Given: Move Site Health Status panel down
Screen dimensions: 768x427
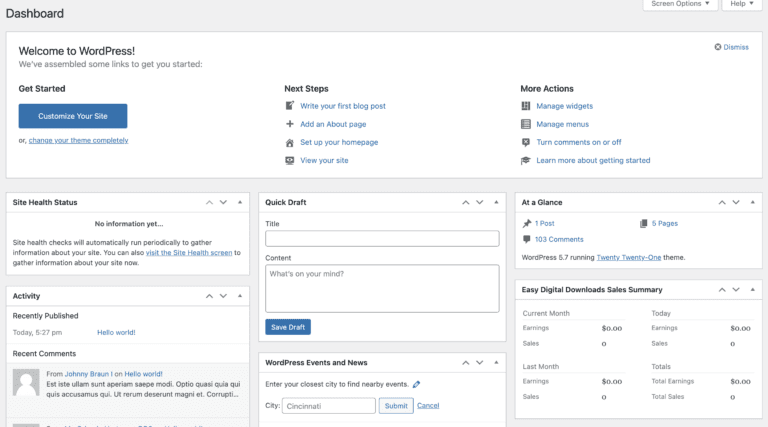Looking at the screenshot, I should pos(223,202).
